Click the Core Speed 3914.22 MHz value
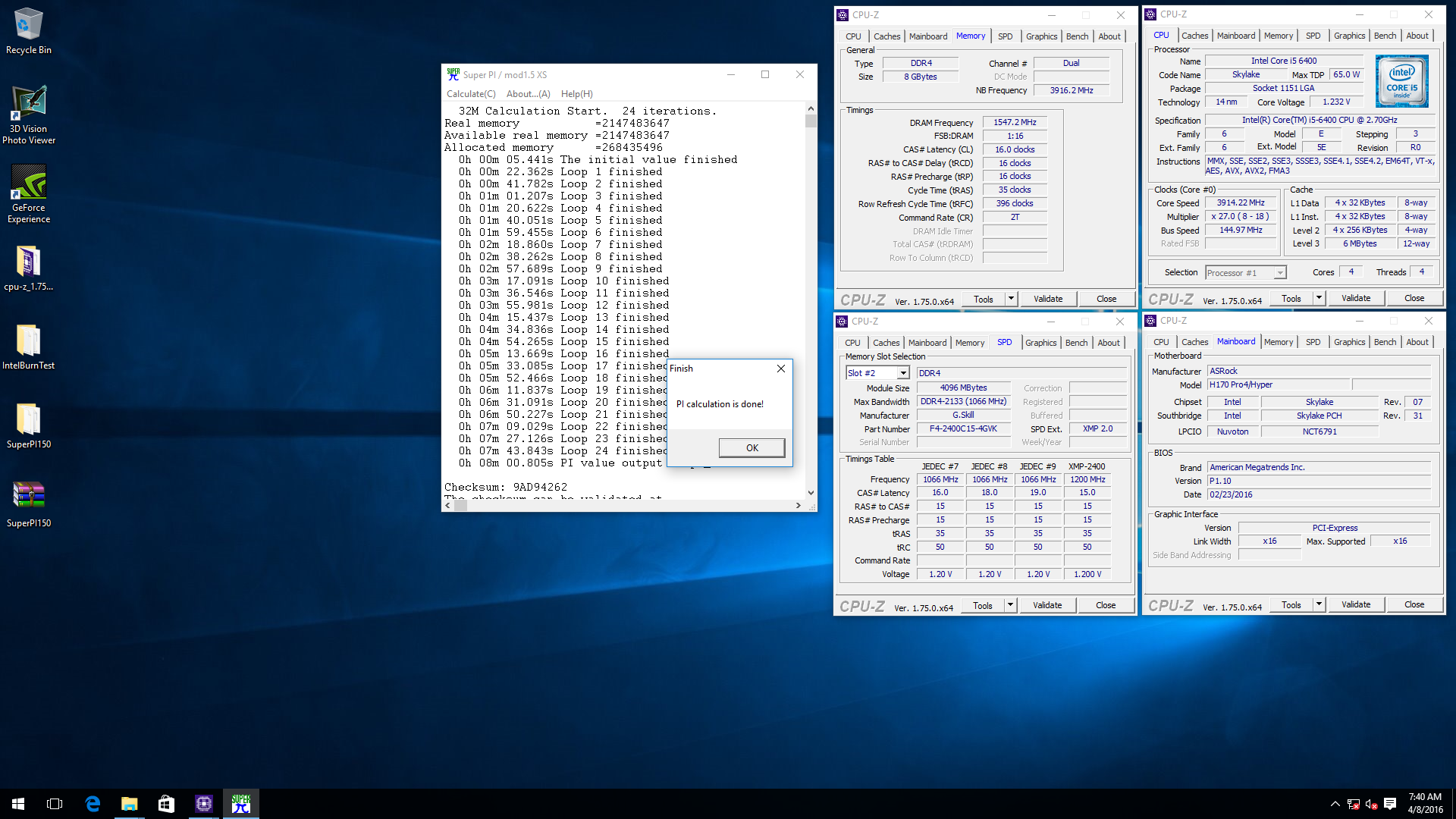 click(1241, 203)
